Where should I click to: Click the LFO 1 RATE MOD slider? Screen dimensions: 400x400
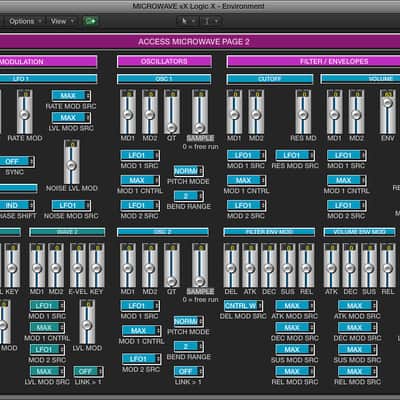(x=25, y=112)
